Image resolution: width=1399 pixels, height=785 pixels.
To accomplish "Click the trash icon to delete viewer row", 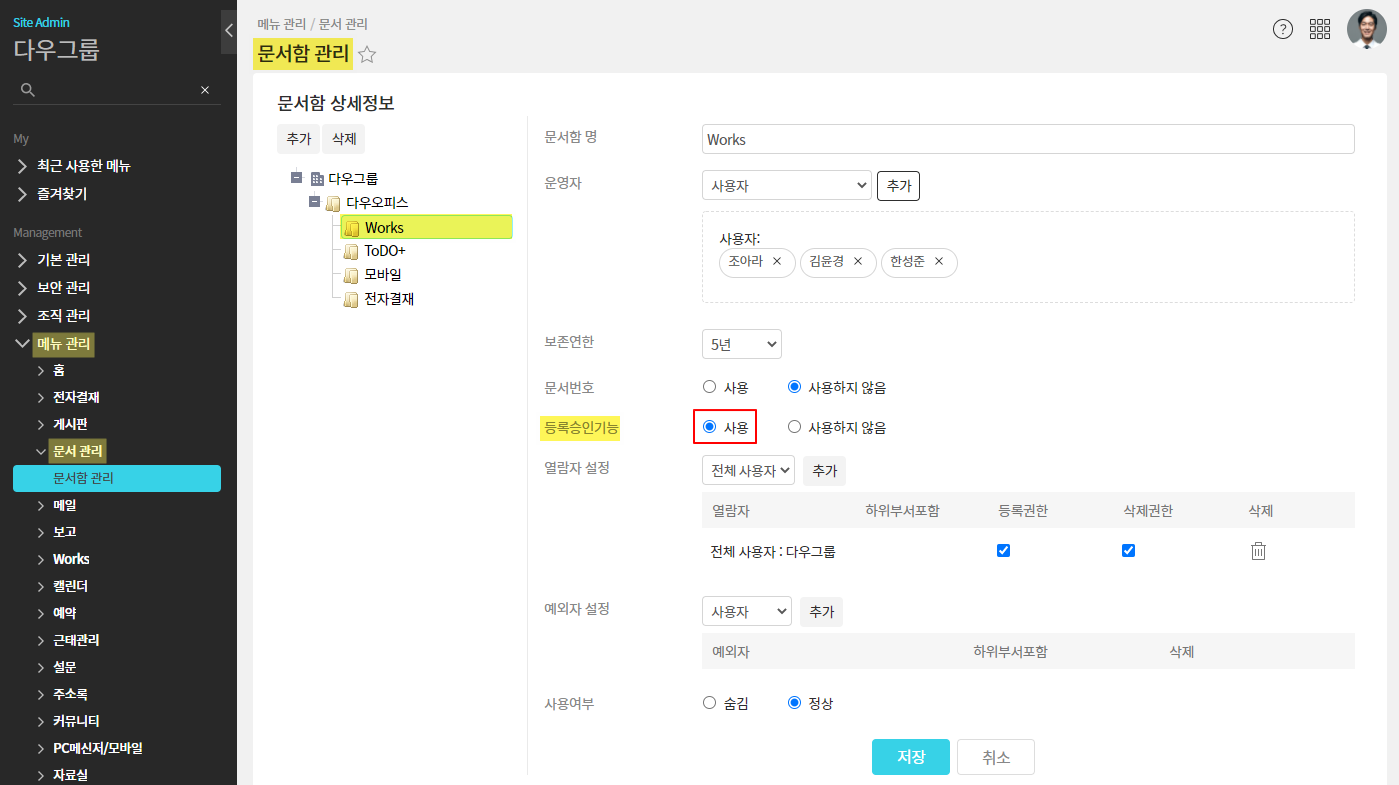I will tap(1258, 551).
